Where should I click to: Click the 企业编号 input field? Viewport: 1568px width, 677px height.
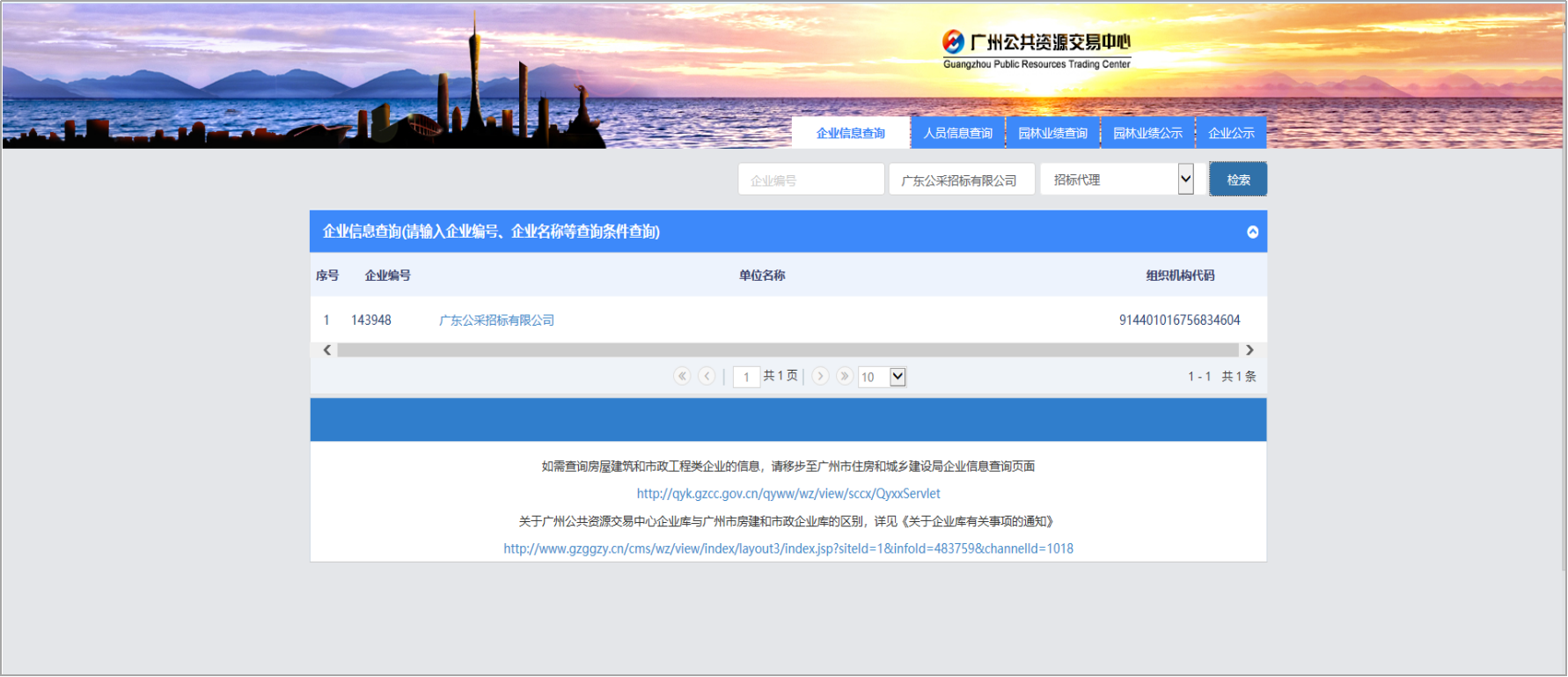(x=810, y=180)
